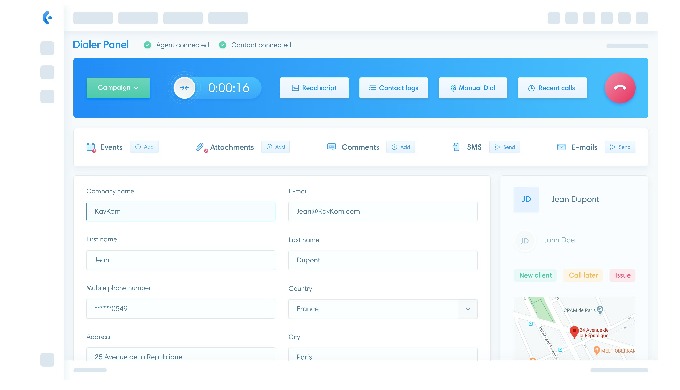680x390 pixels.
Task: Click the blue JD avatar for Jean Dupont
Action: pyautogui.click(x=526, y=199)
